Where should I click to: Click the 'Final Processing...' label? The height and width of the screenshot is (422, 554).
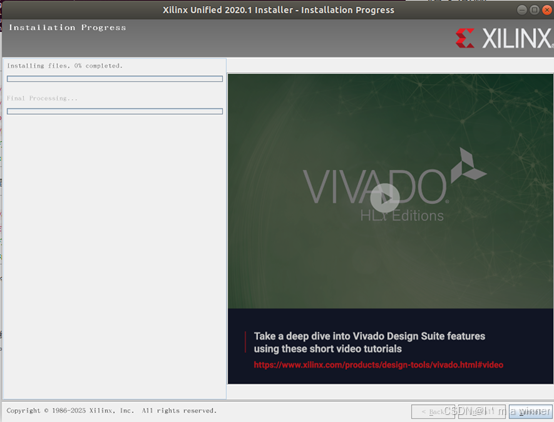pyautogui.click(x=42, y=98)
